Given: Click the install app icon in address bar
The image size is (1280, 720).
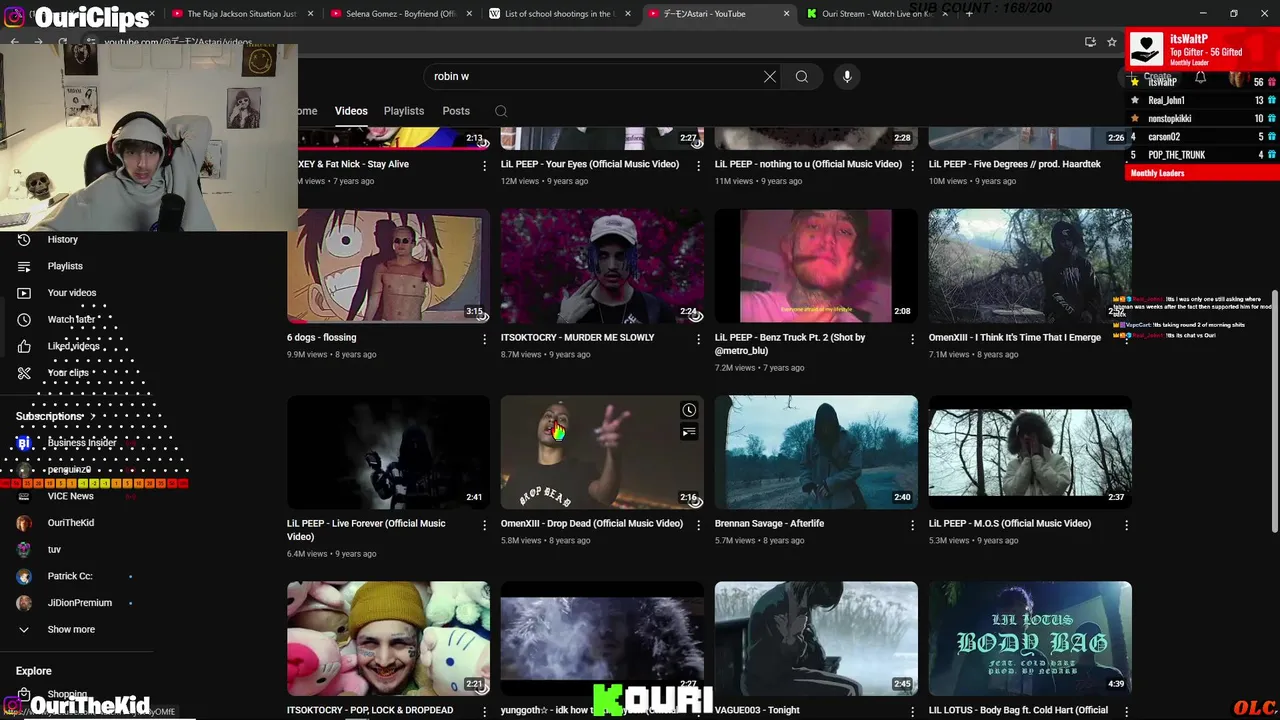Looking at the screenshot, I should point(1090,42).
